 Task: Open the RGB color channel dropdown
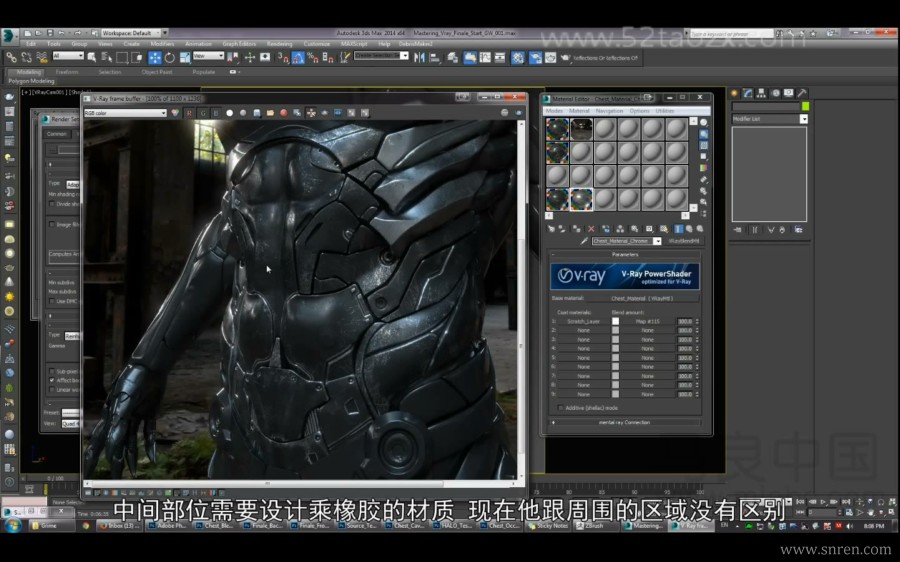click(x=127, y=113)
